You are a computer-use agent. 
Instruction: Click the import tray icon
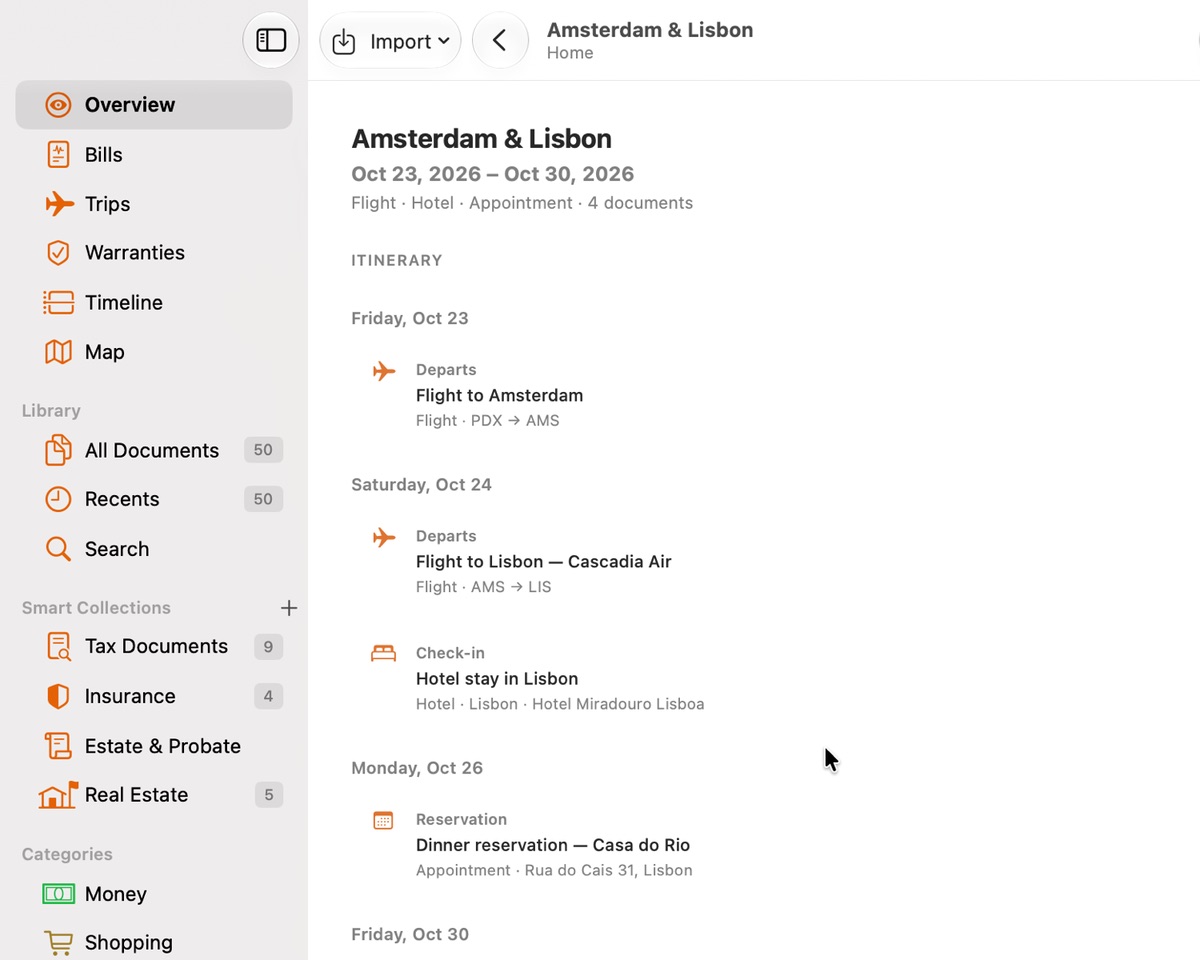point(344,41)
